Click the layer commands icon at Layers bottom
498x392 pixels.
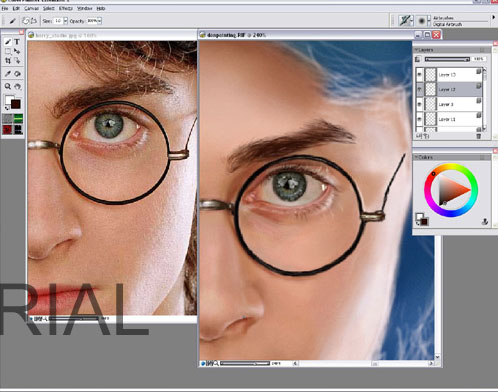[420, 136]
